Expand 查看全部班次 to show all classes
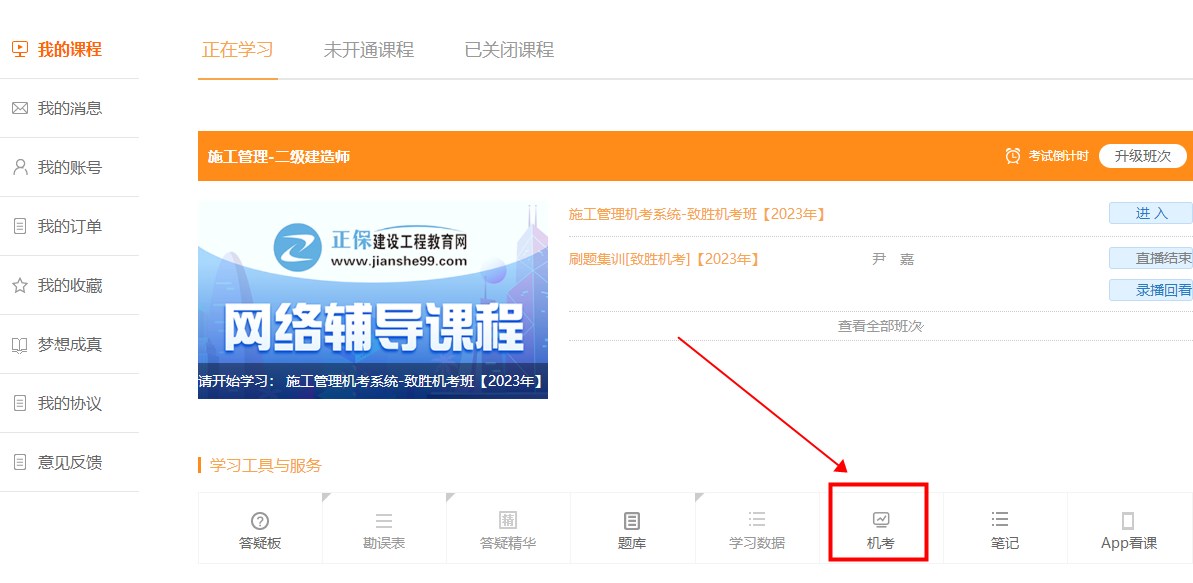The width and height of the screenshot is (1193, 583). click(880, 326)
